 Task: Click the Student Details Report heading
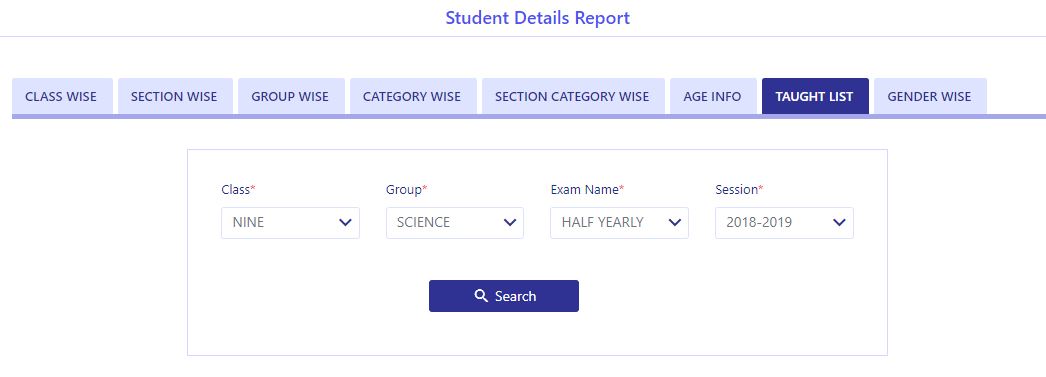538,18
